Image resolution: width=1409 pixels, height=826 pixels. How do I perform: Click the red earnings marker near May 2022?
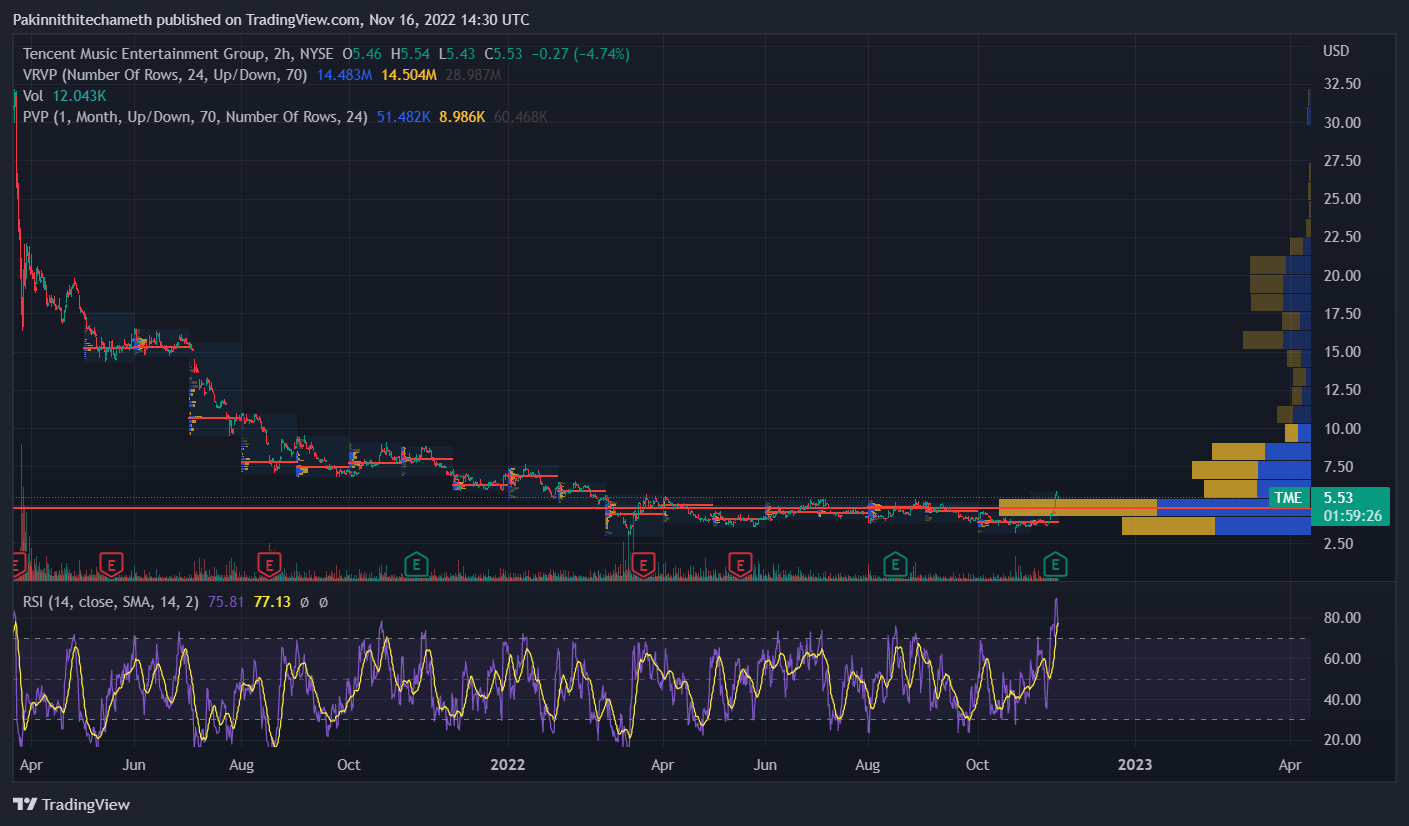[x=739, y=565]
